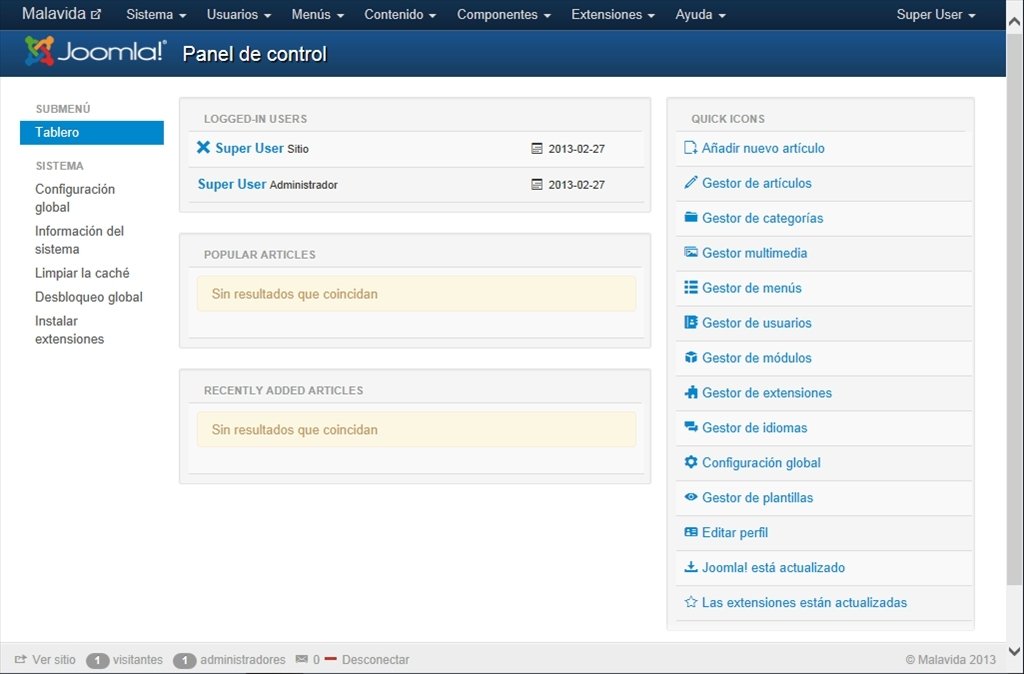Open the Super User account dropdown

tap(936, 14)
